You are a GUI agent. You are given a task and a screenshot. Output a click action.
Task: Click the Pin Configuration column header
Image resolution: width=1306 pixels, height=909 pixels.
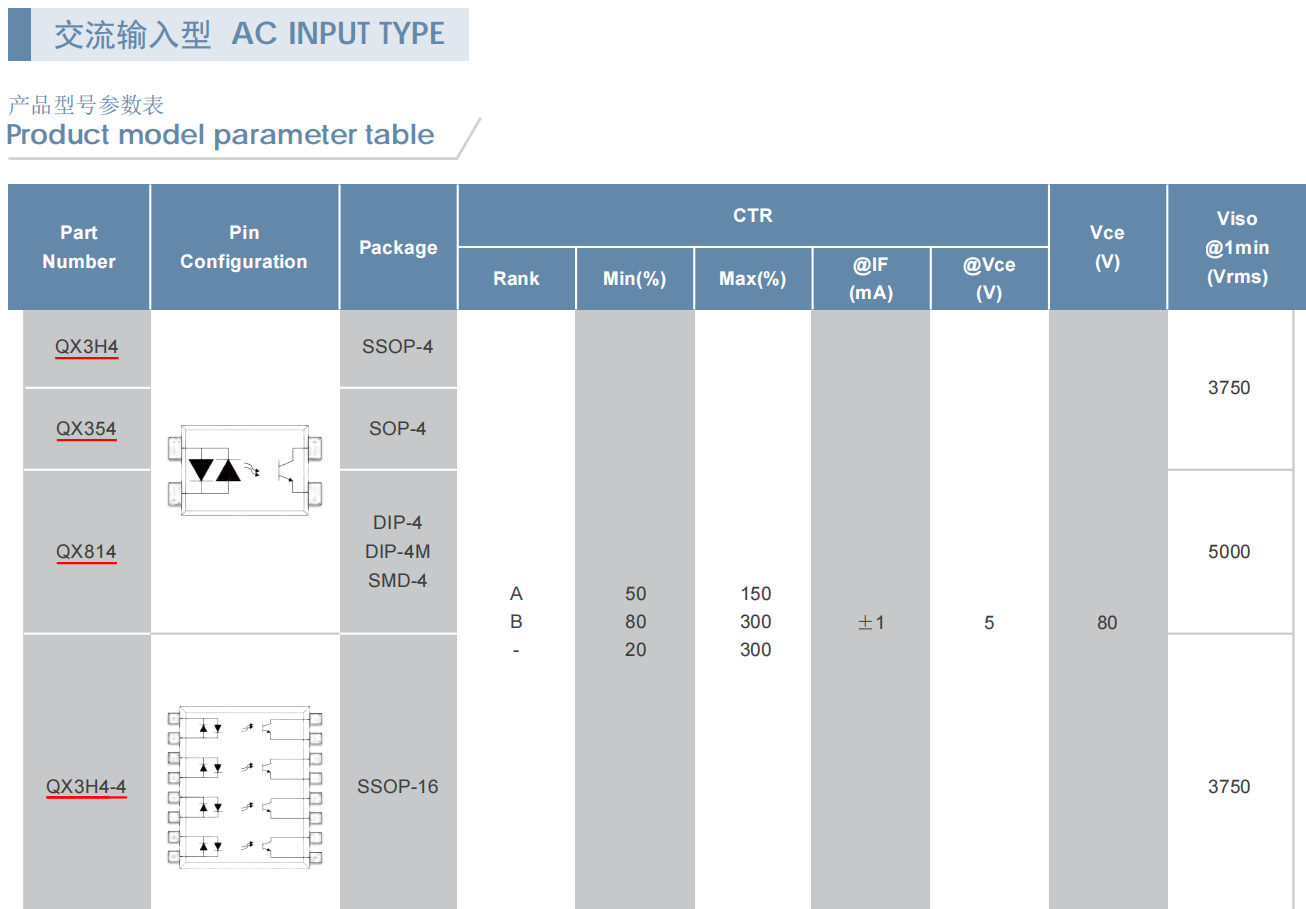[244, 247]
